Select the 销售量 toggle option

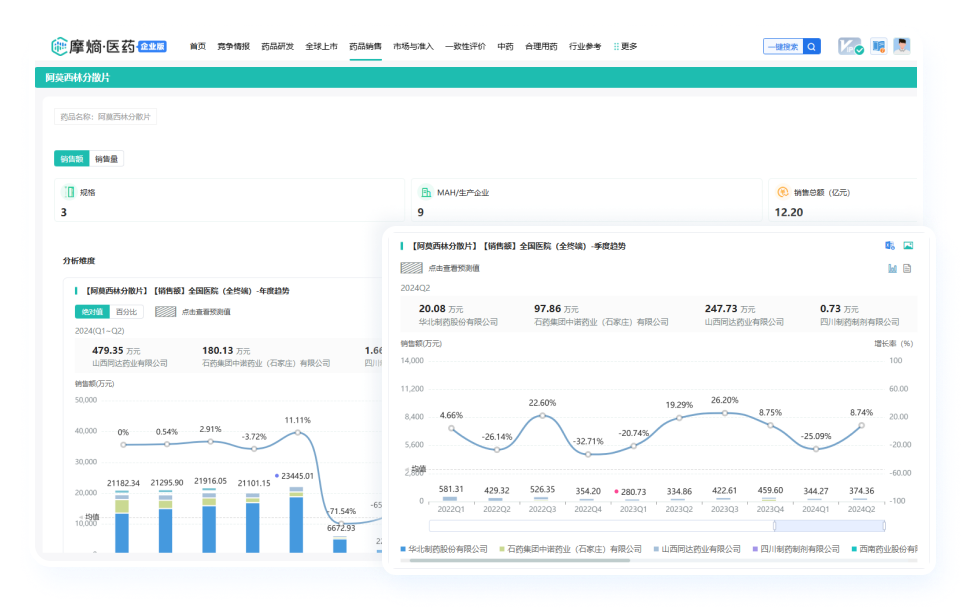pos(107,159)
